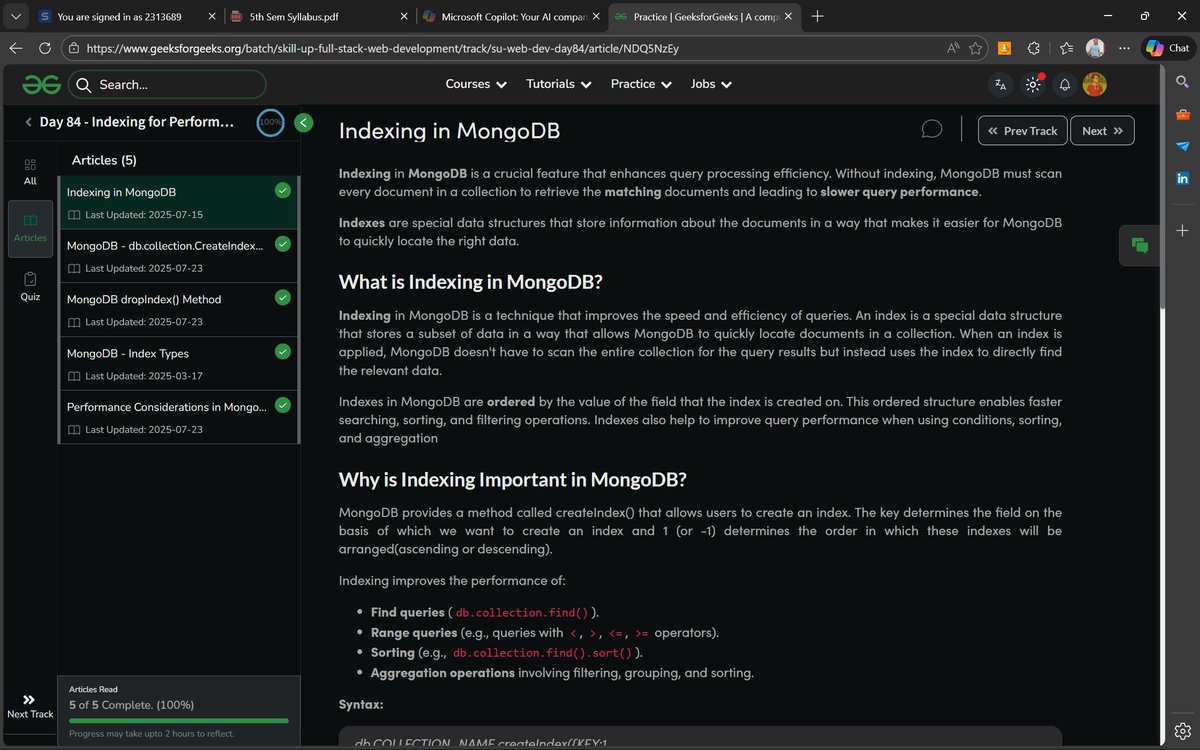Expand the Practice dropdown
Image resolution: width=1200 pixels, height=750 pixels.
640,84
